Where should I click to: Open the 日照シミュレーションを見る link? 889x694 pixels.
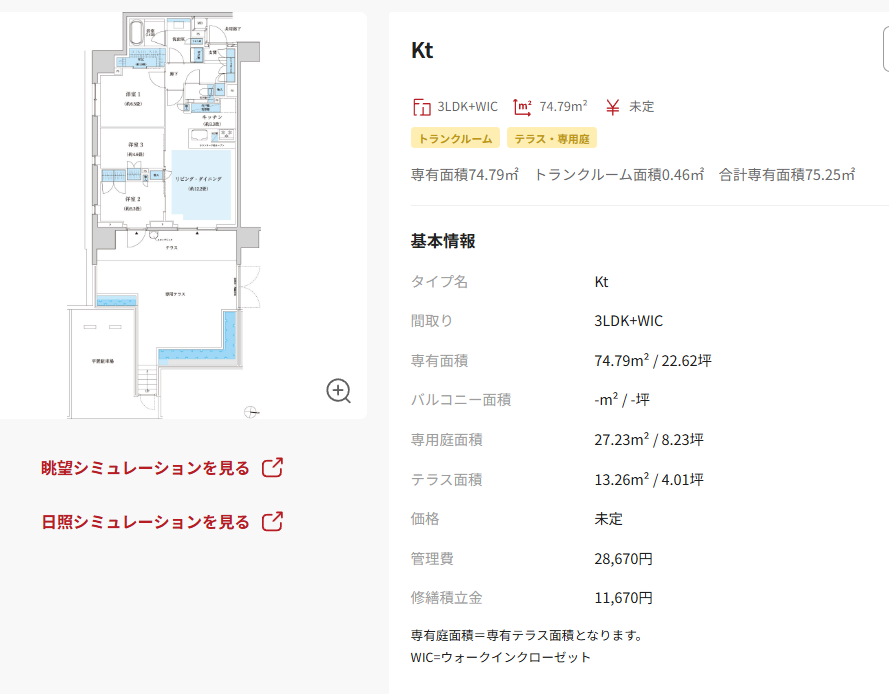click(x=145, y=522)
